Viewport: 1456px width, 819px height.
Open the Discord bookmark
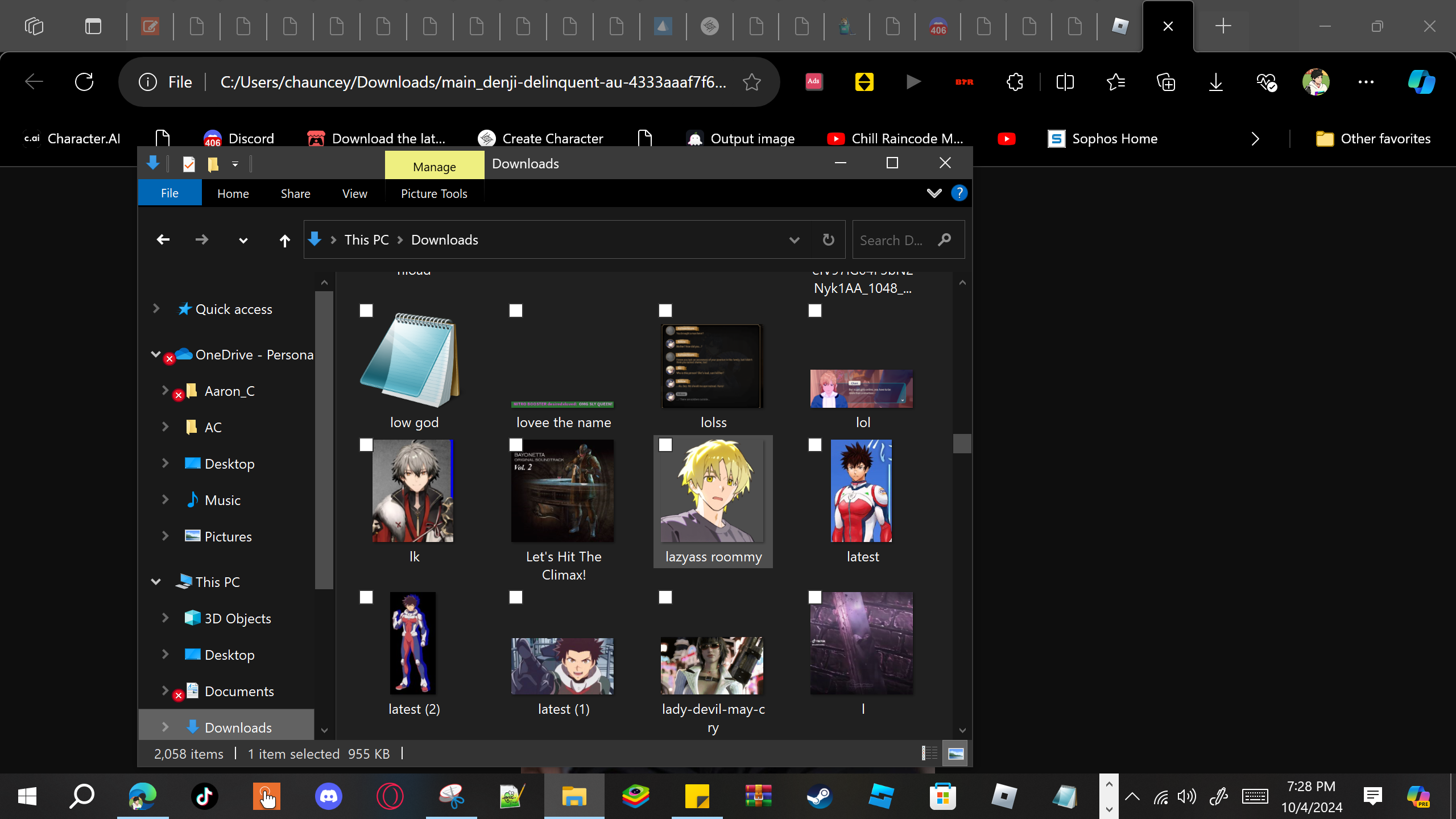tap(239, 139)
